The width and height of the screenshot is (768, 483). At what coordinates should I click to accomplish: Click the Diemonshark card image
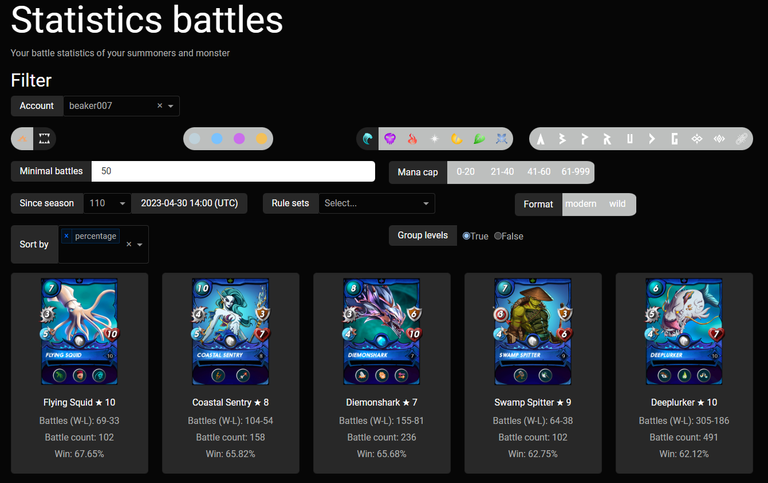[382, 332]
